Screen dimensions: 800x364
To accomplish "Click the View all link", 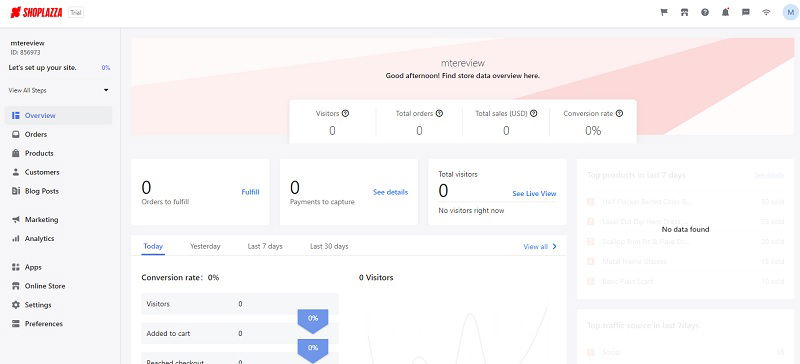I will click(535, 247).
